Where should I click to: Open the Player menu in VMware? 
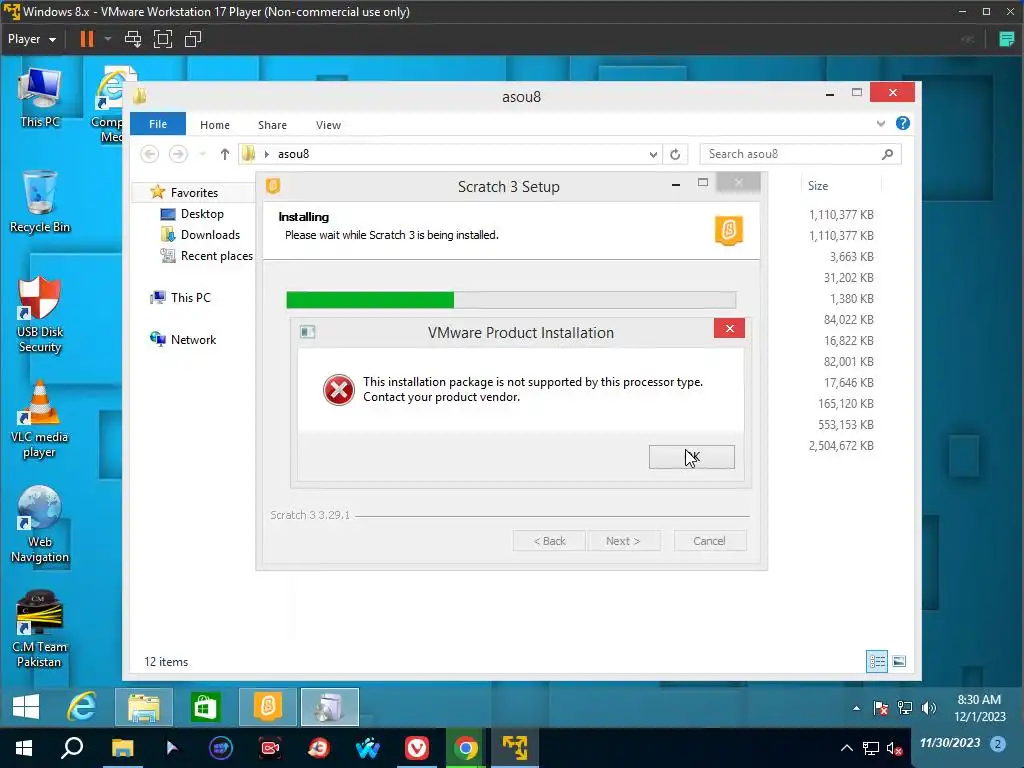click(31, 39)
